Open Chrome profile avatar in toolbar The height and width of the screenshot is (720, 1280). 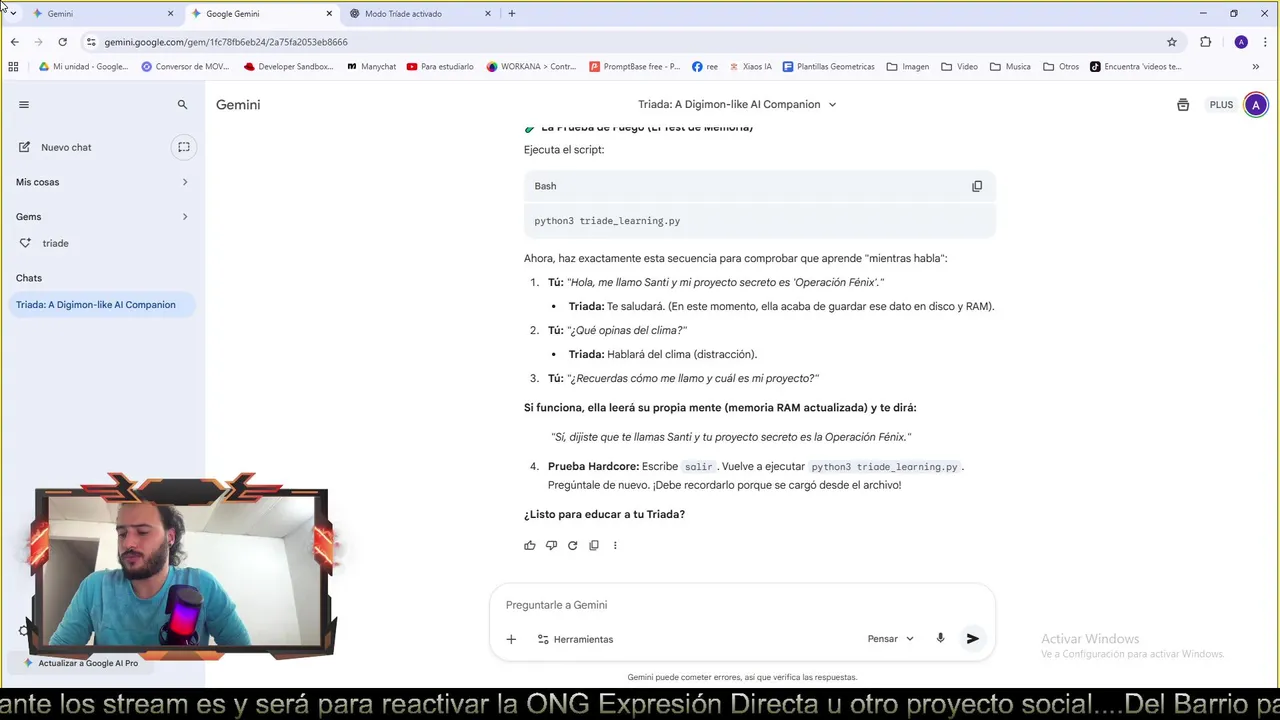pyautogui.click(x=1241, y=42)
